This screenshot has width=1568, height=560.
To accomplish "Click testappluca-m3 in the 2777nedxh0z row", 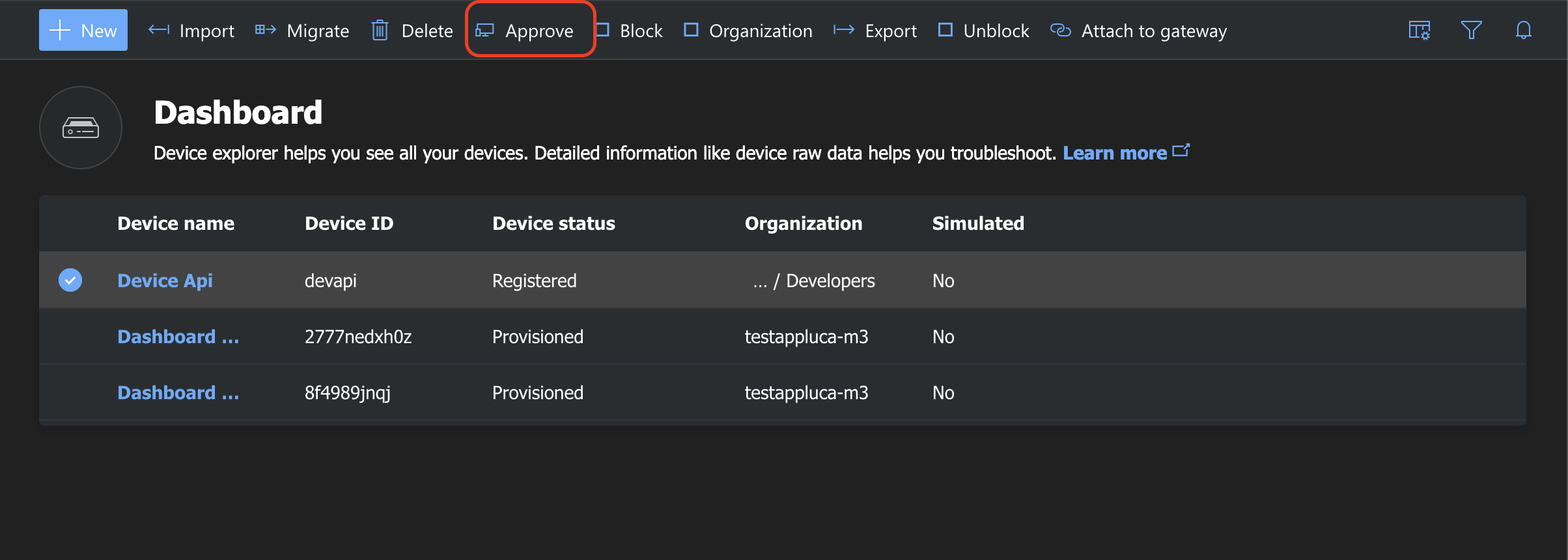I will coord(806,337).
